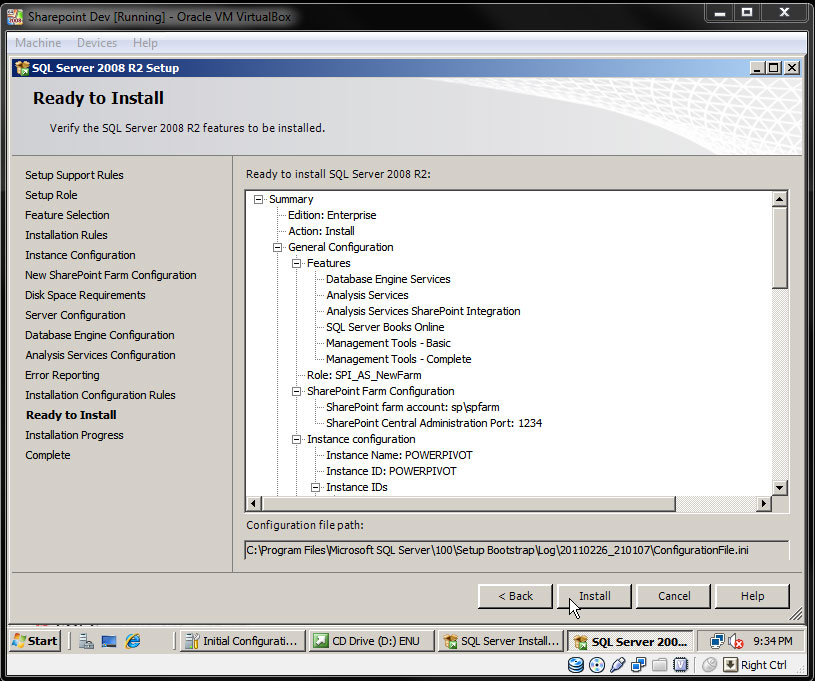
Task: Click Show Desktop quick launch icon
Action: (109, 641)
